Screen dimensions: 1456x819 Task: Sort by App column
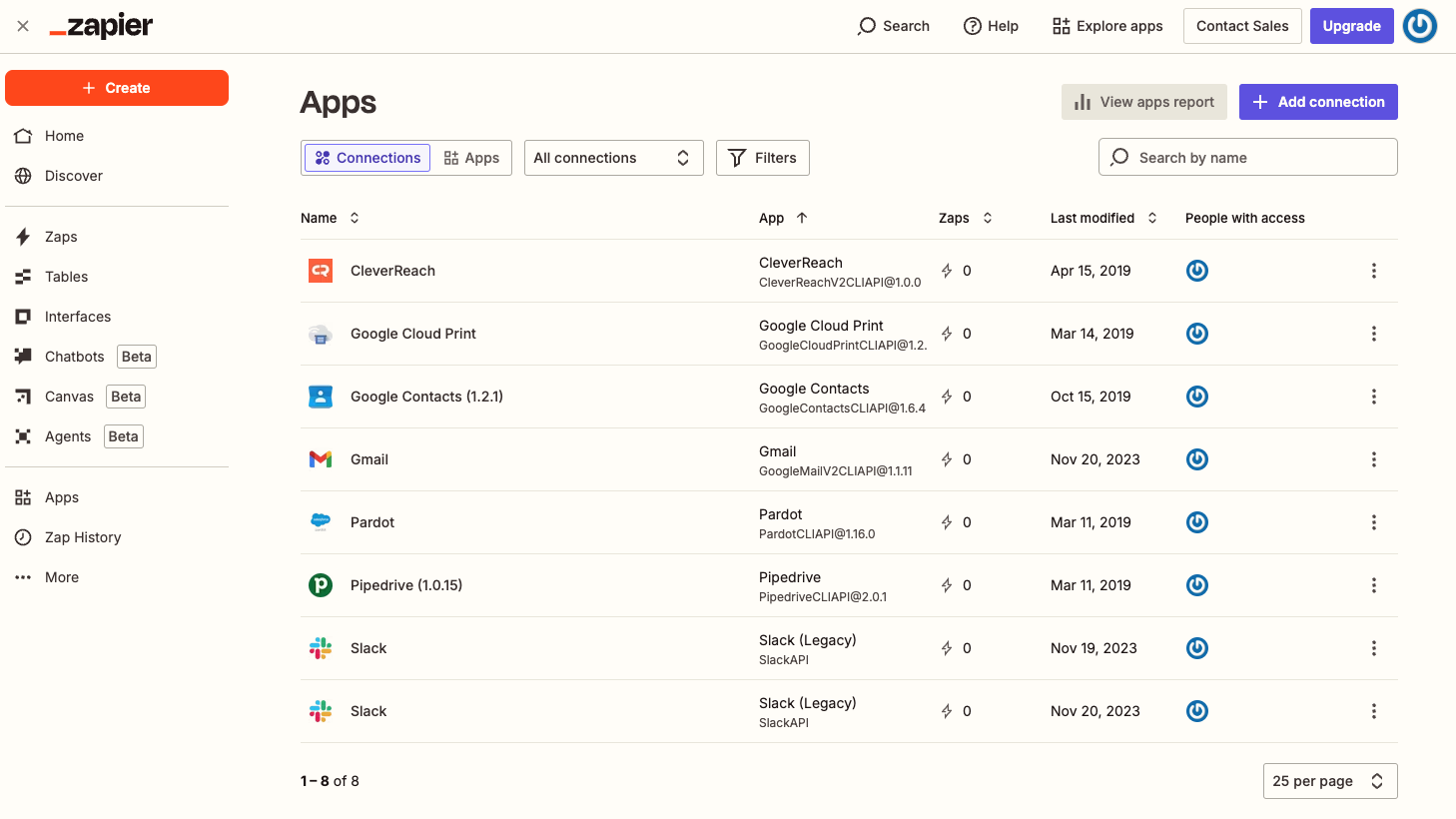(783, 218)
